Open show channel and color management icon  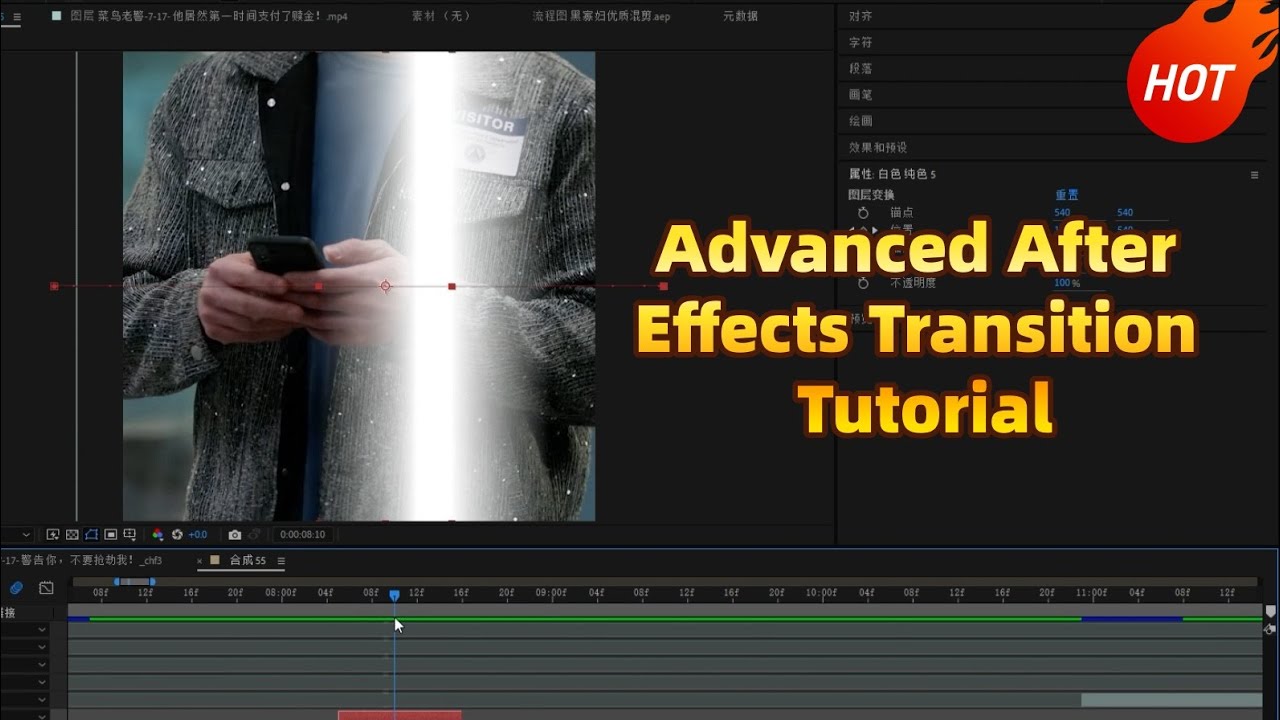click(x=157, y=535)
